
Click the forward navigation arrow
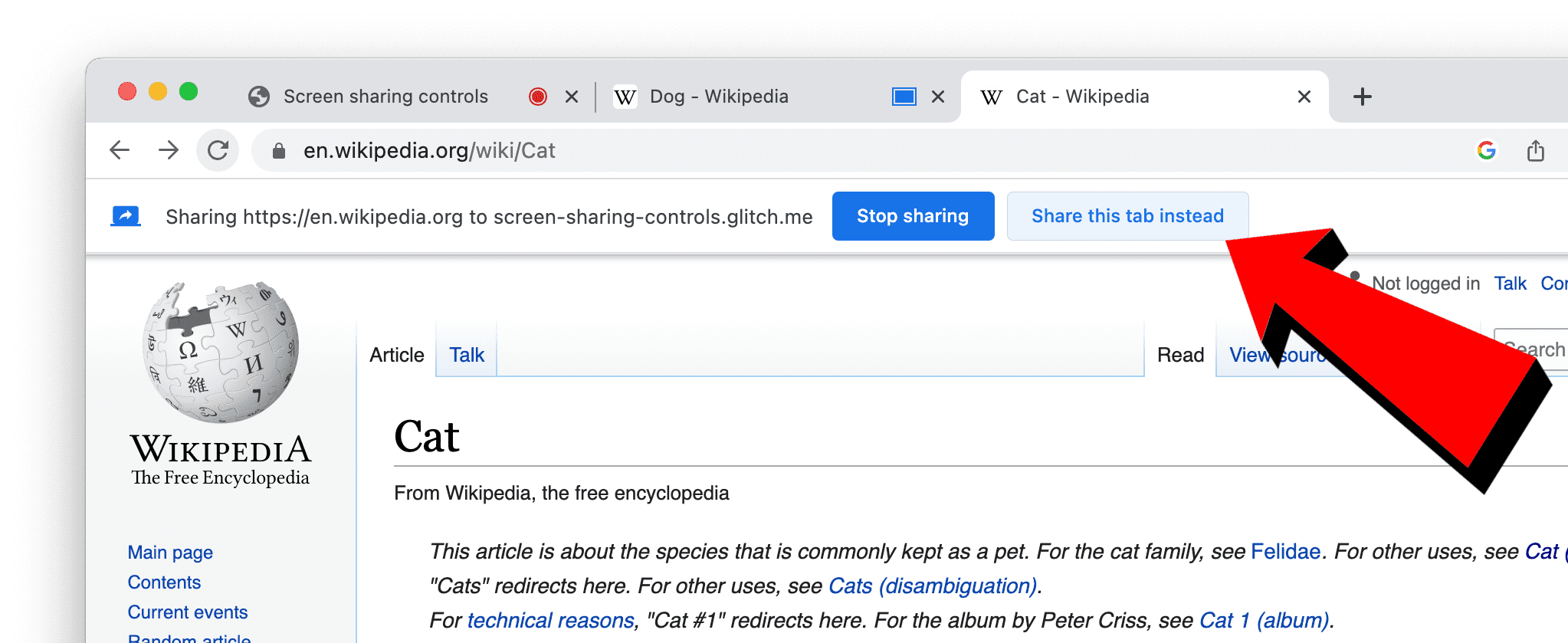pos(169,150)
